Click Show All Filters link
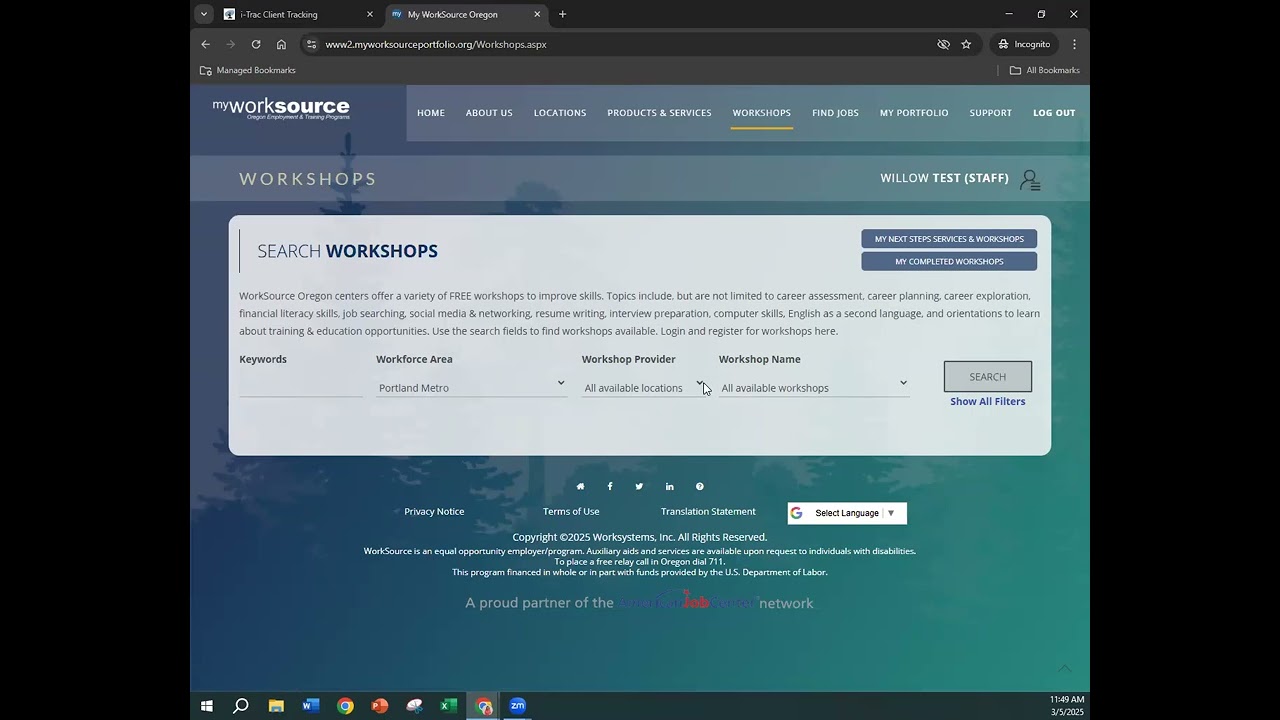1280x720 pixels. (x=988, y=402)
